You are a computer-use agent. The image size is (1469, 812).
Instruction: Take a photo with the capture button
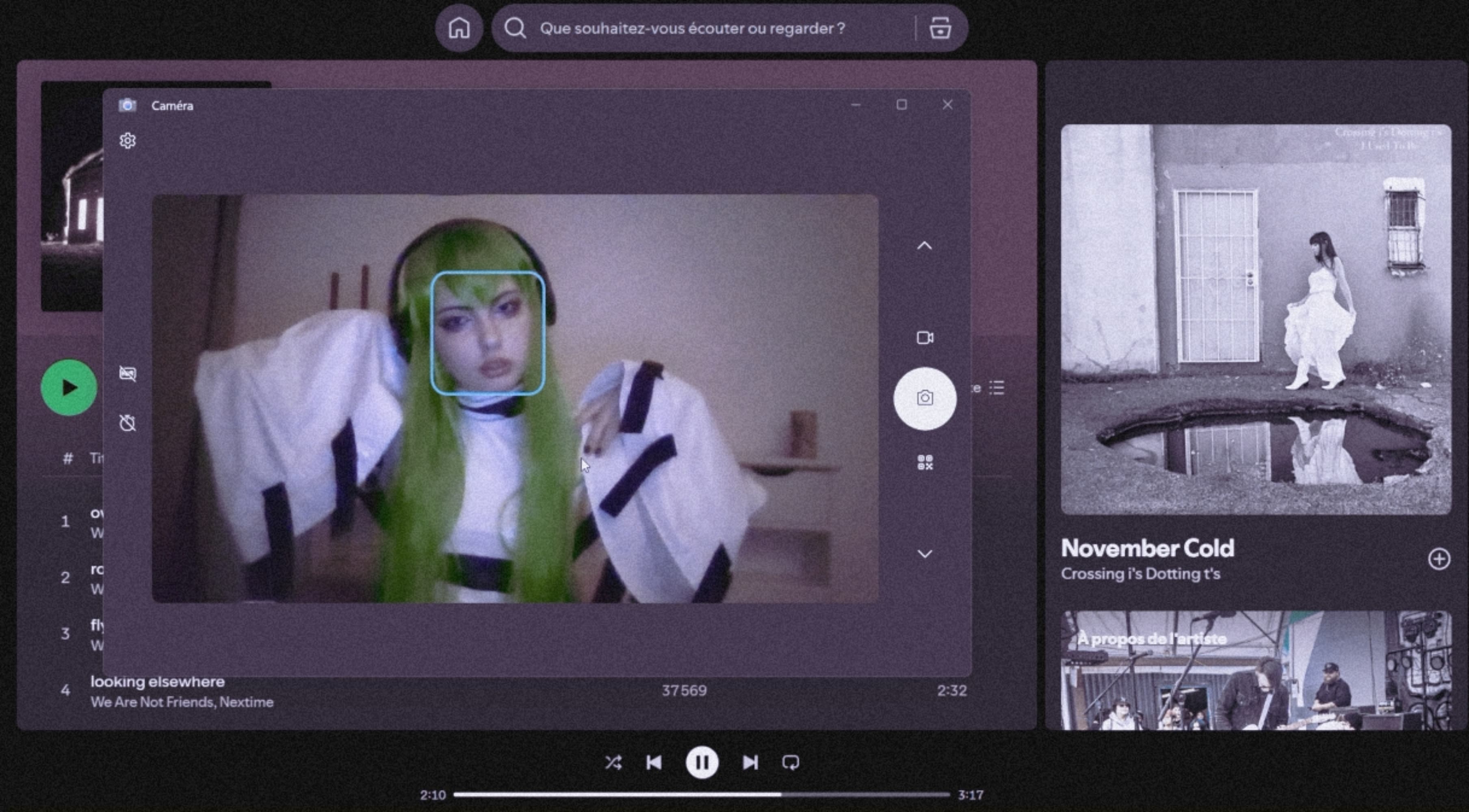pyautogui.click(x=924, y=399)
